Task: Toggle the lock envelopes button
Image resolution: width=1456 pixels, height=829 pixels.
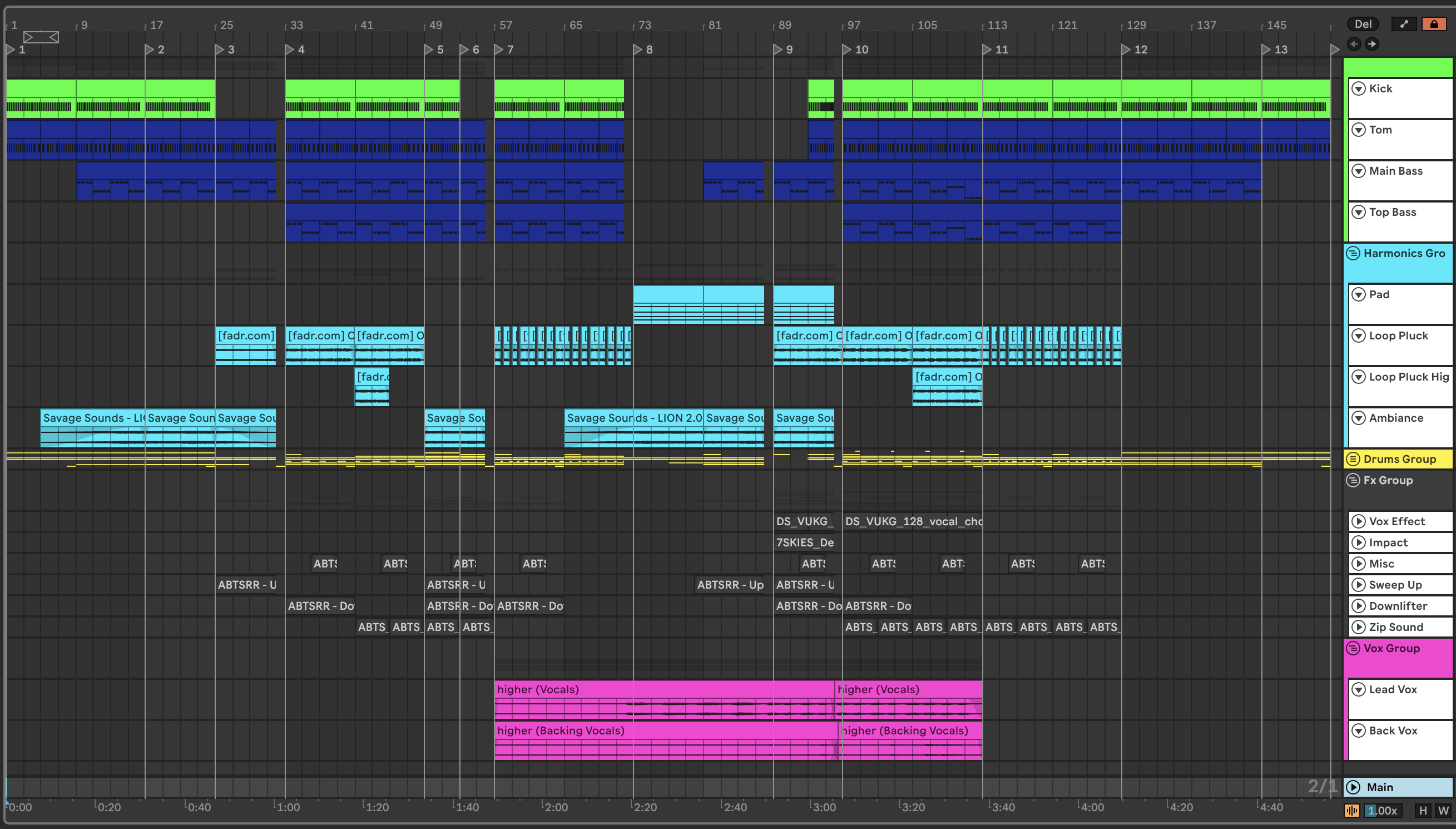Action: tap(1433, 24)
